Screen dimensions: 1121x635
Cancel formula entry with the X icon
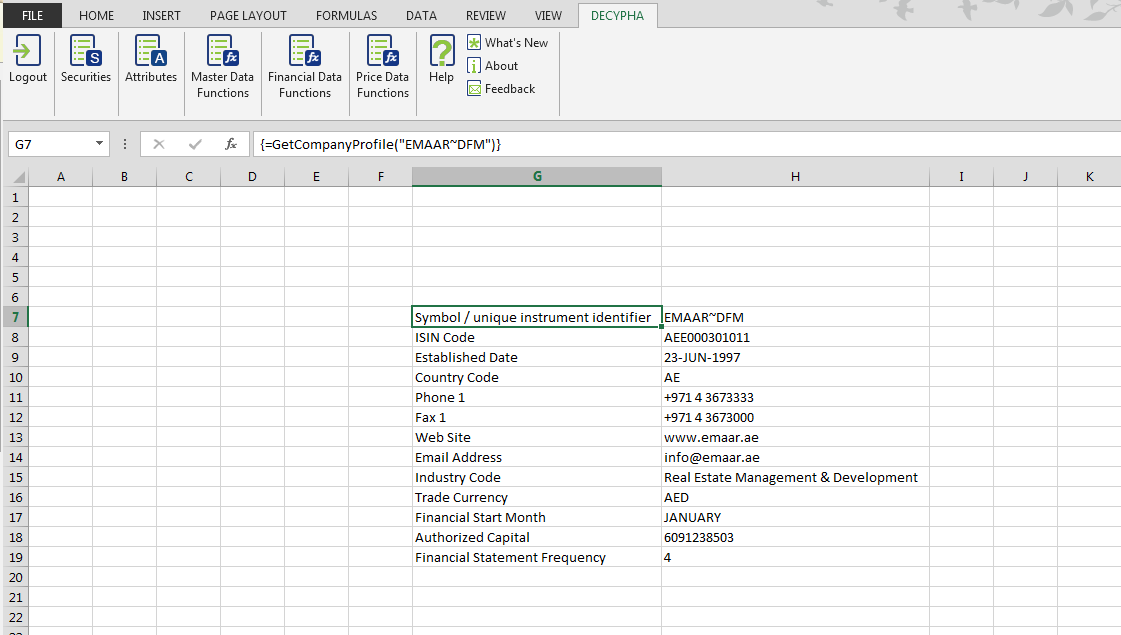[x=159, y=144]
